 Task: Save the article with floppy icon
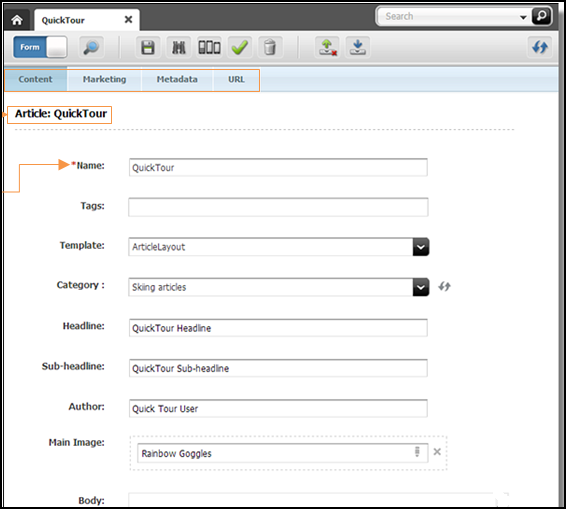148,47
